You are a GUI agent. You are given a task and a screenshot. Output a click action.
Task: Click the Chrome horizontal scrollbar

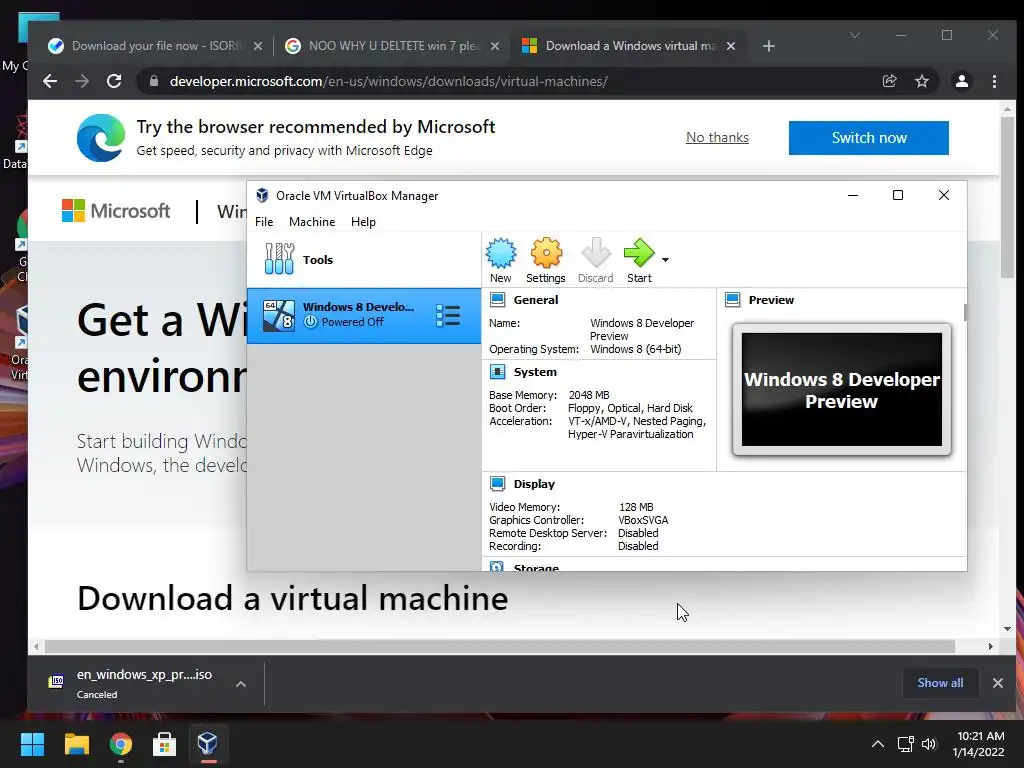pyautogui.click(x=500, y=647)
